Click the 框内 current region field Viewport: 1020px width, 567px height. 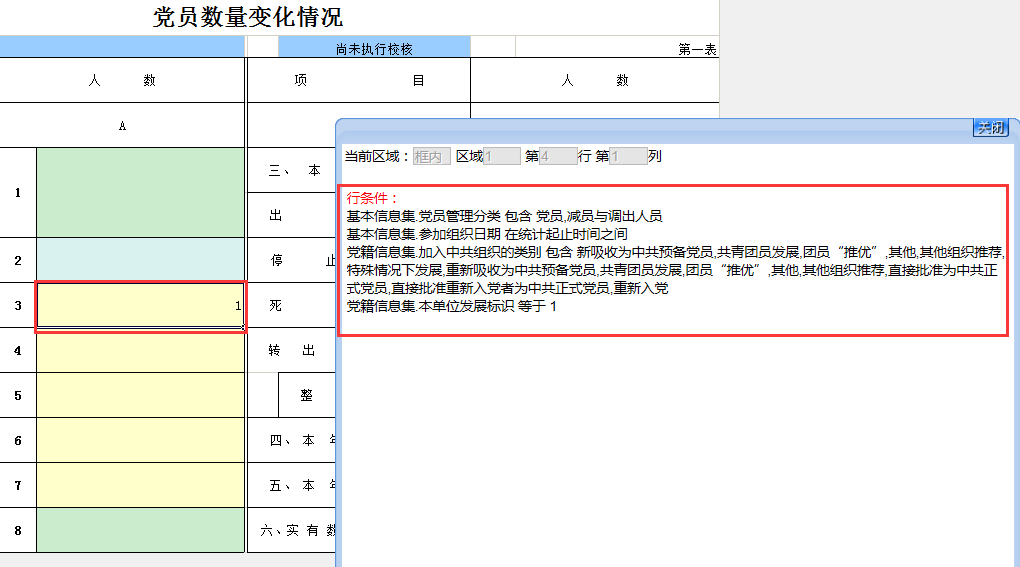point(432,156)
